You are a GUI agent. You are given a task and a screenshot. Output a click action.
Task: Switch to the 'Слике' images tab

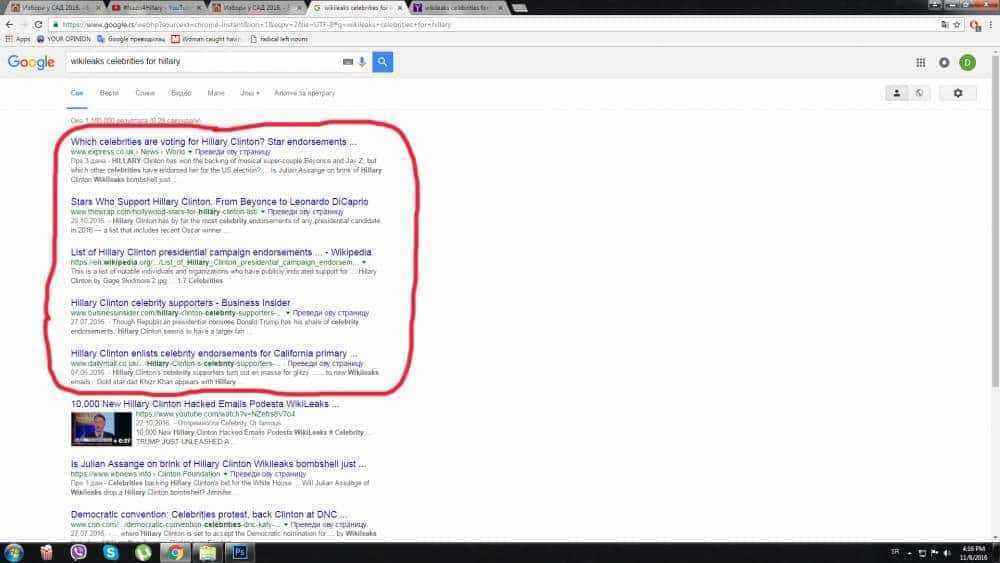[145, 93]
